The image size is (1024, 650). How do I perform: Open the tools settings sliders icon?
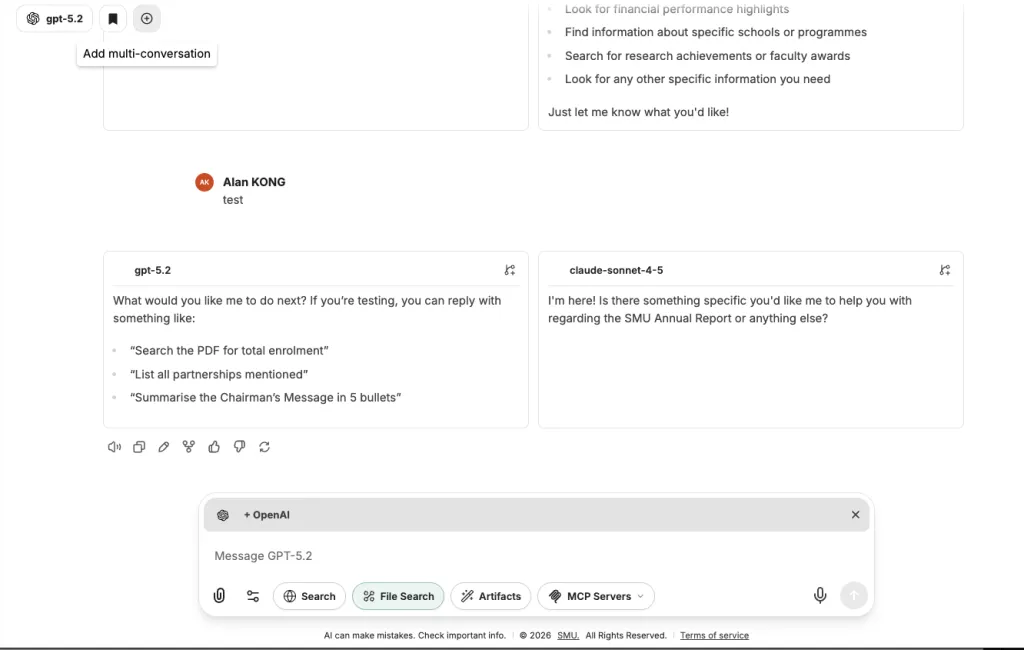coord(253,596)
